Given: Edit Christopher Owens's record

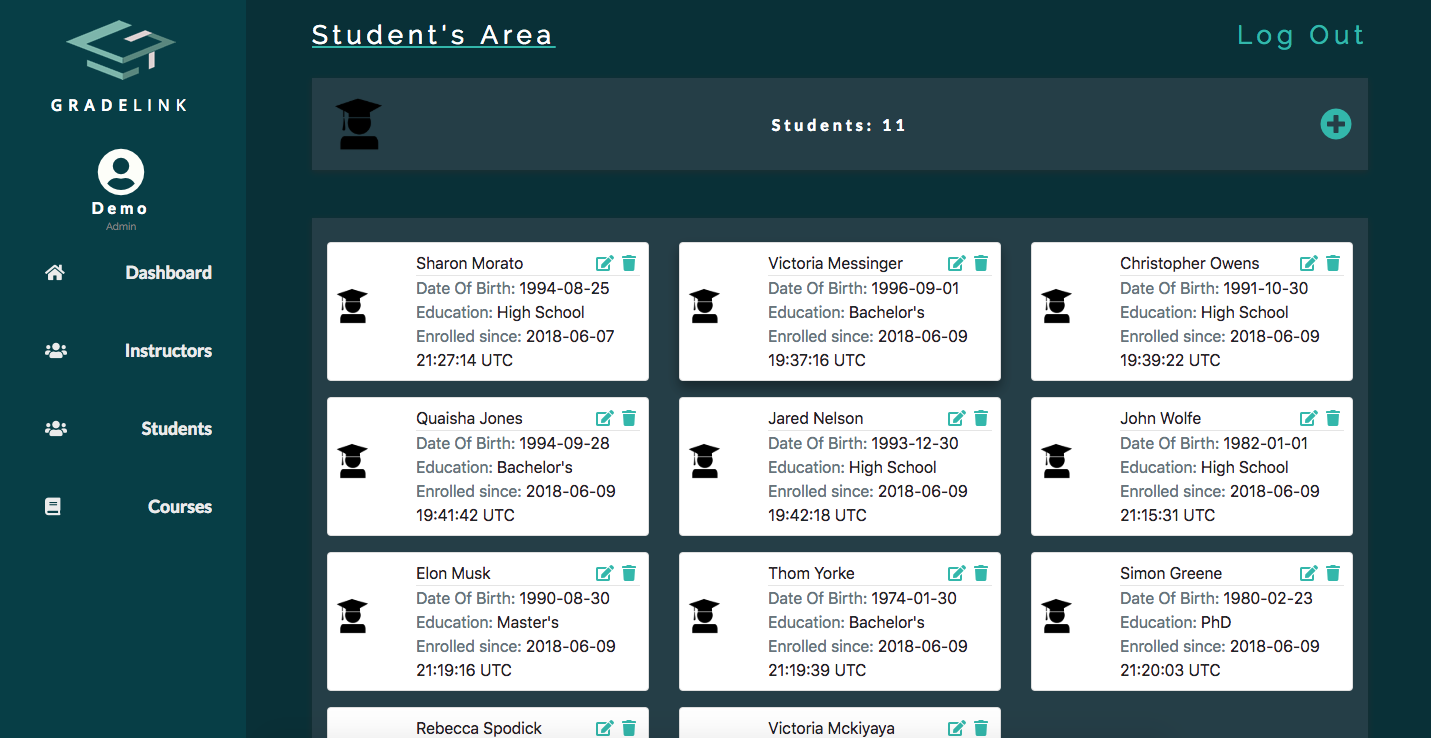Looking at the screenshot, I should point(1309,263).
